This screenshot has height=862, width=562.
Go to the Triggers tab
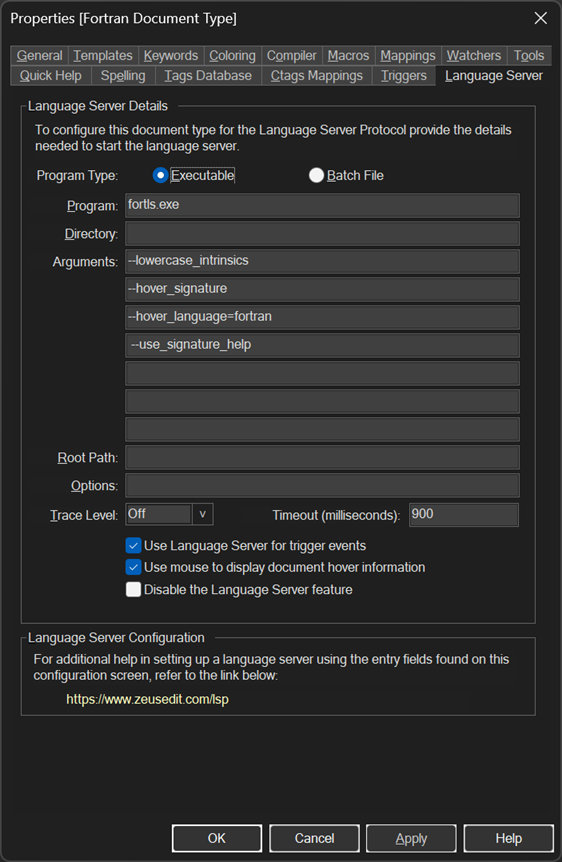(404, 75)
